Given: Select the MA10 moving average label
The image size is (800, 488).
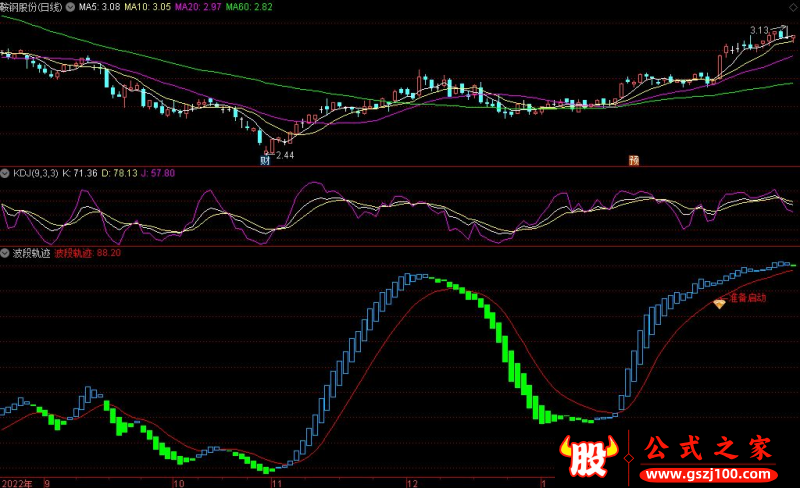Looking at the screenshot, I should (x=145, y=7).
